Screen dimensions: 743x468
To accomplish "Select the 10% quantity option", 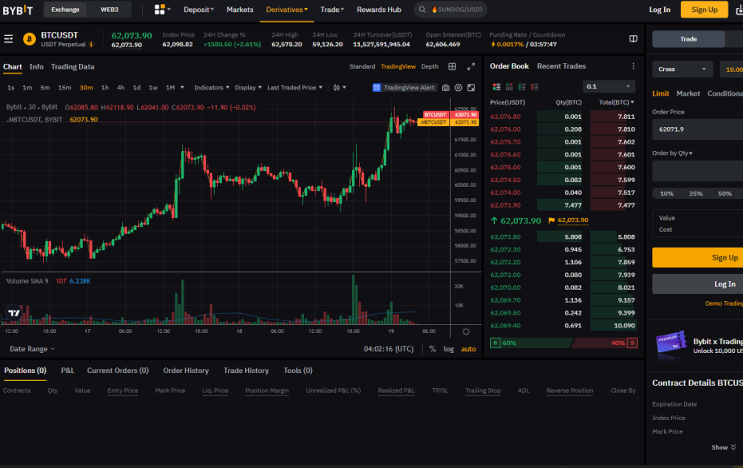I will tap(667, 194).
